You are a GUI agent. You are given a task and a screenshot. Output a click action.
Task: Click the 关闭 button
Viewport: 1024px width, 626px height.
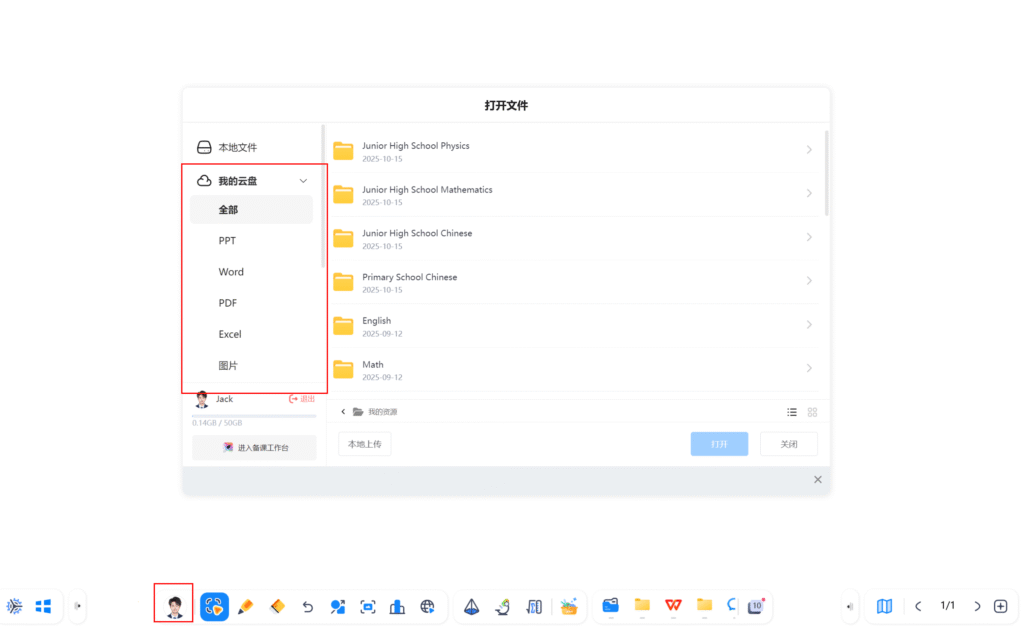point(788,444)
